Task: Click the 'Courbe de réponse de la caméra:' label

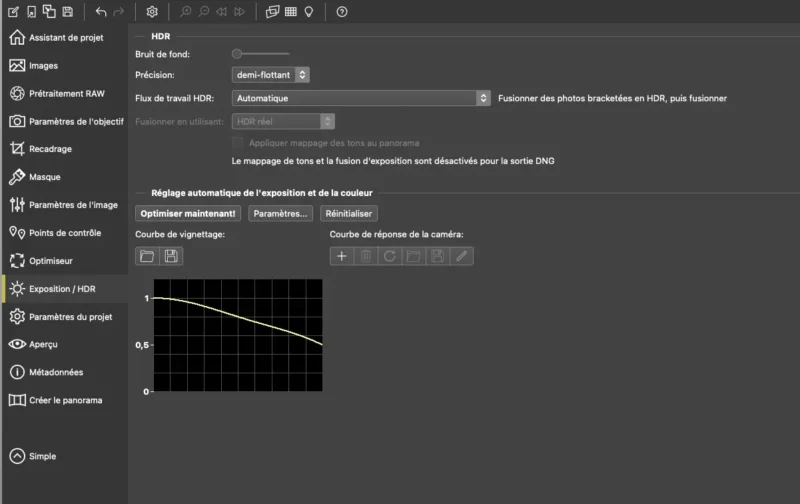Action: [x=396, y=234]
